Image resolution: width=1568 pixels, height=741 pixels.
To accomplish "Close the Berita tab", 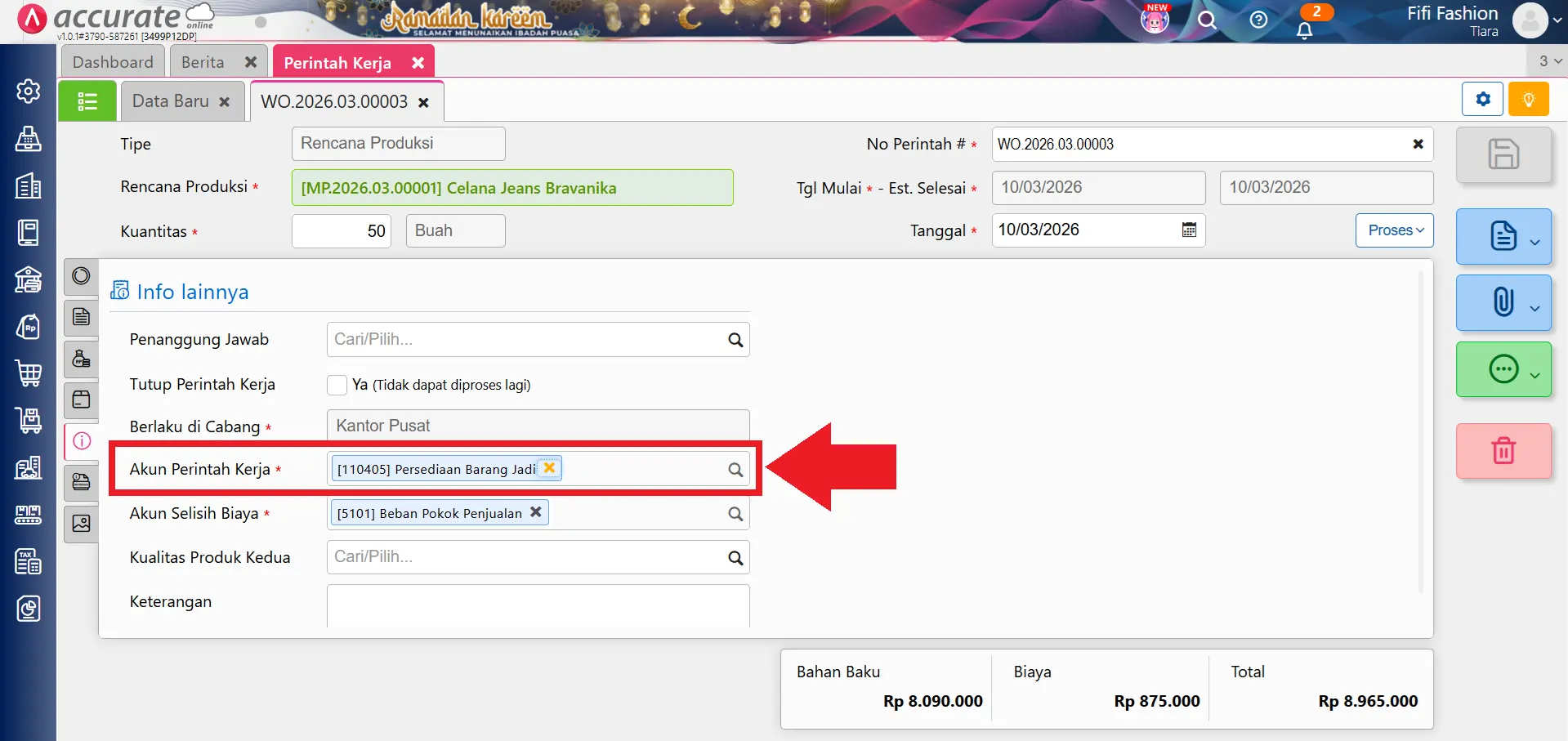I will [251, 62].
